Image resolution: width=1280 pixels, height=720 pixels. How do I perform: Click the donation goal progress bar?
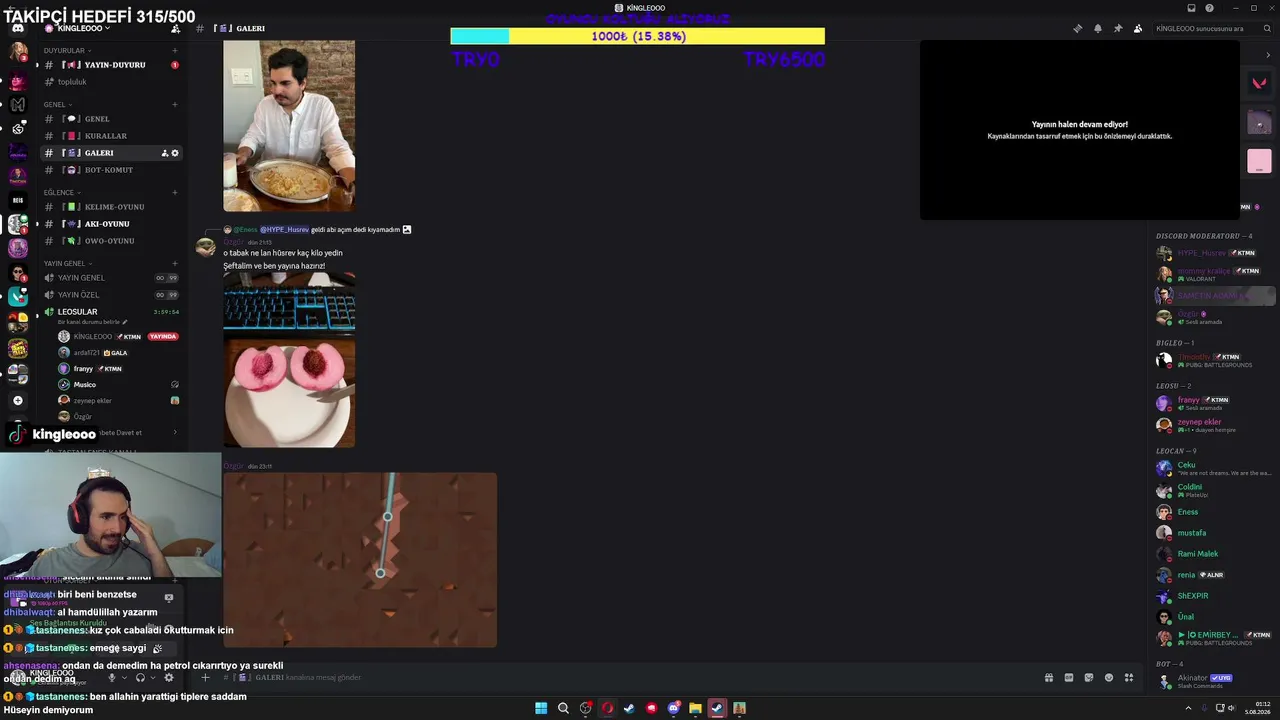click(x=637, y=37)
